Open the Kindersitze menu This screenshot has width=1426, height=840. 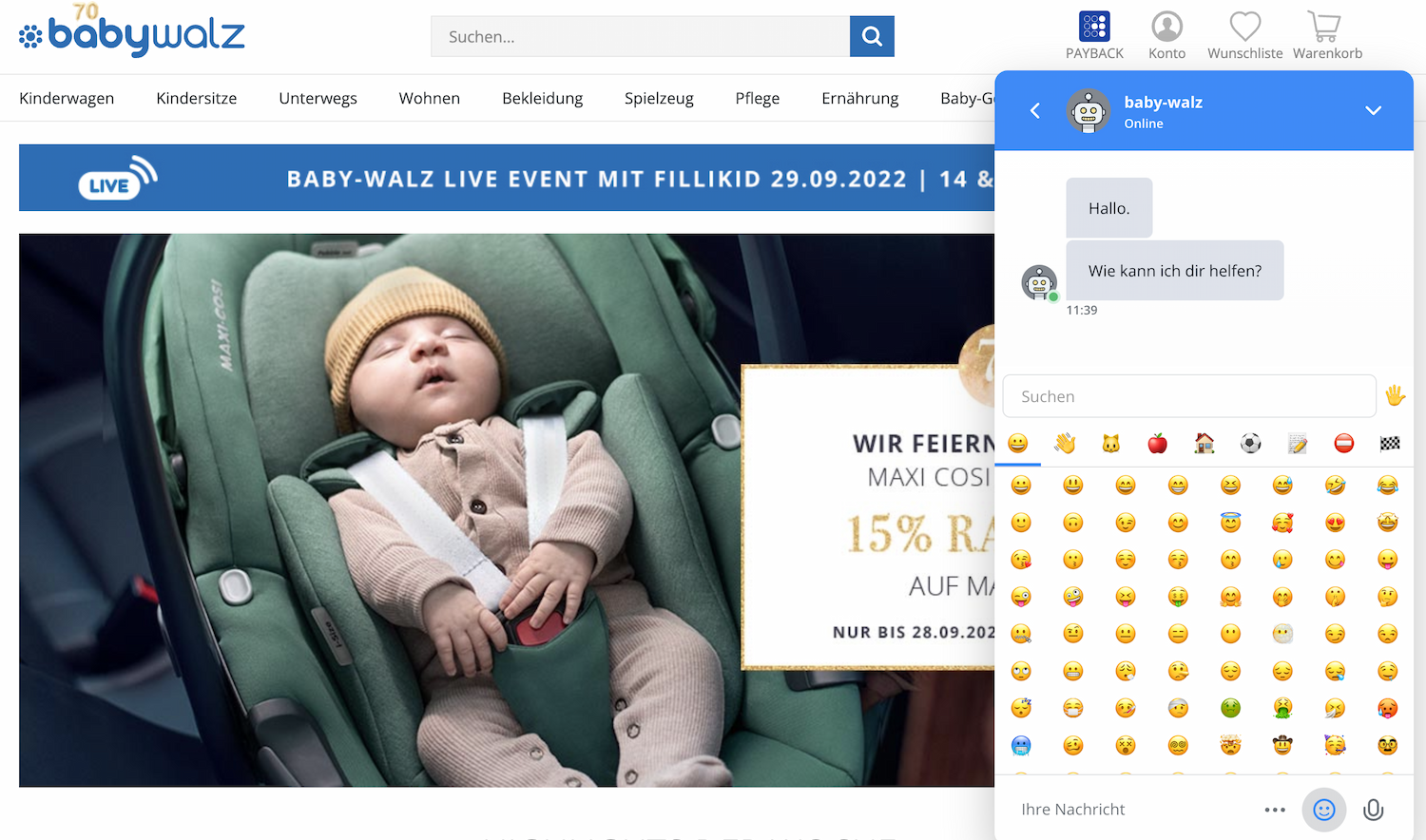tap(197, 98)
